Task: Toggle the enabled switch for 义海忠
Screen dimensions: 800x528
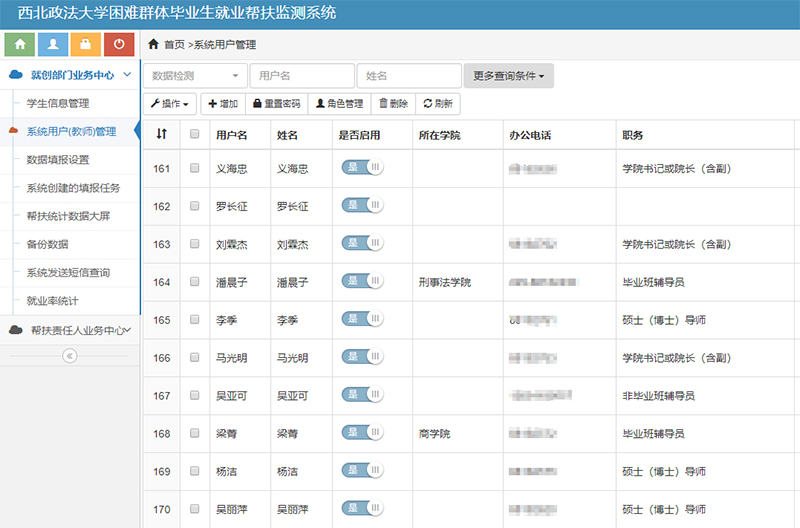Action: 362,168
